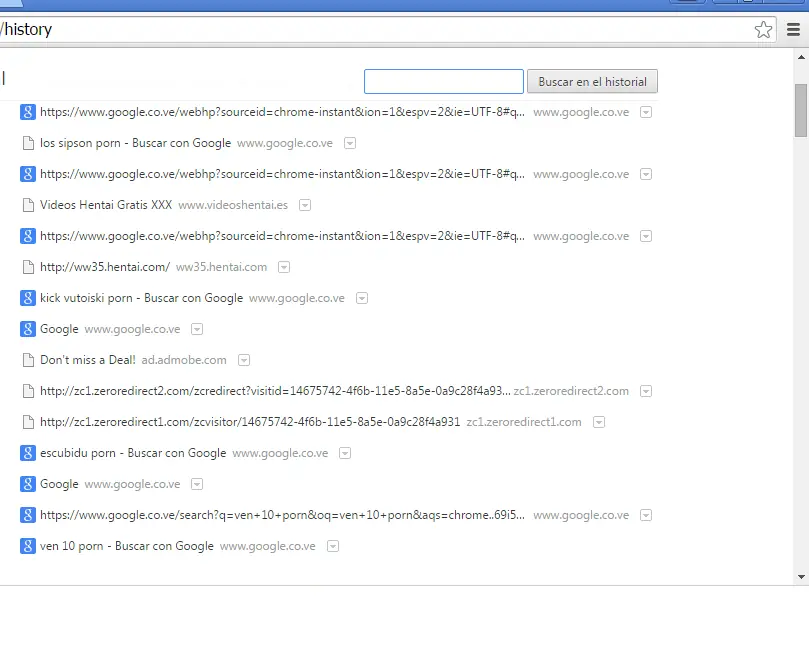Viewport: 809px width, 654px height.
Task: Click the page icon beside zeroredirect2.com URL
Action: pos(28,391)
